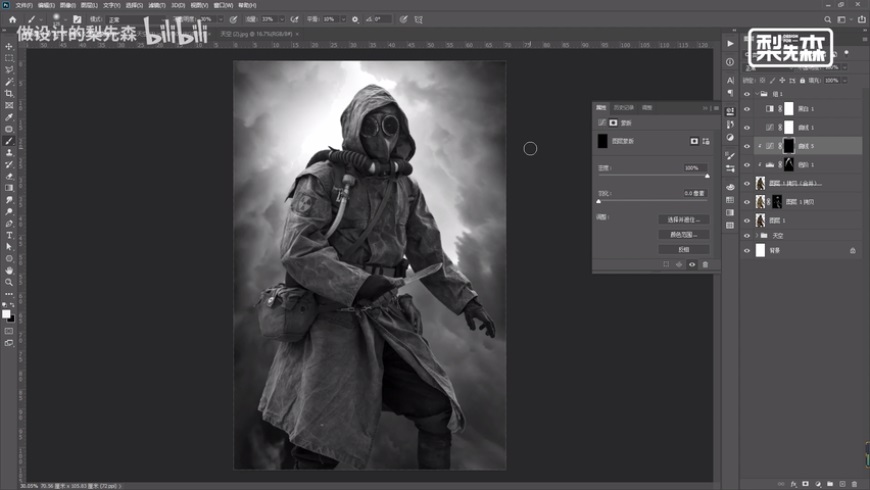Click the density slider handle

coord(707,176)
